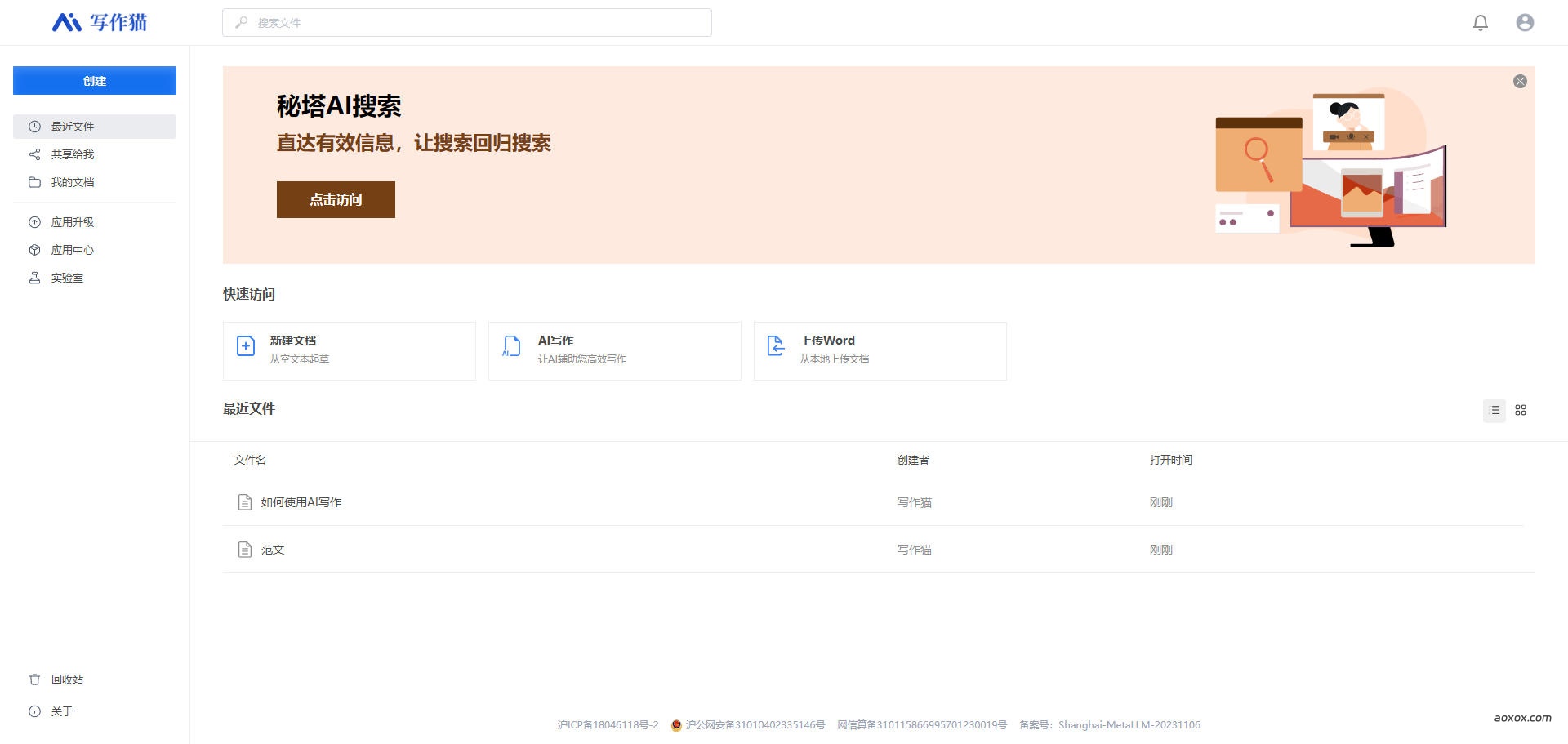Open the 回收站 recycle bin
The width and height of the screenshot is (1568, 744).
point(66,679)
